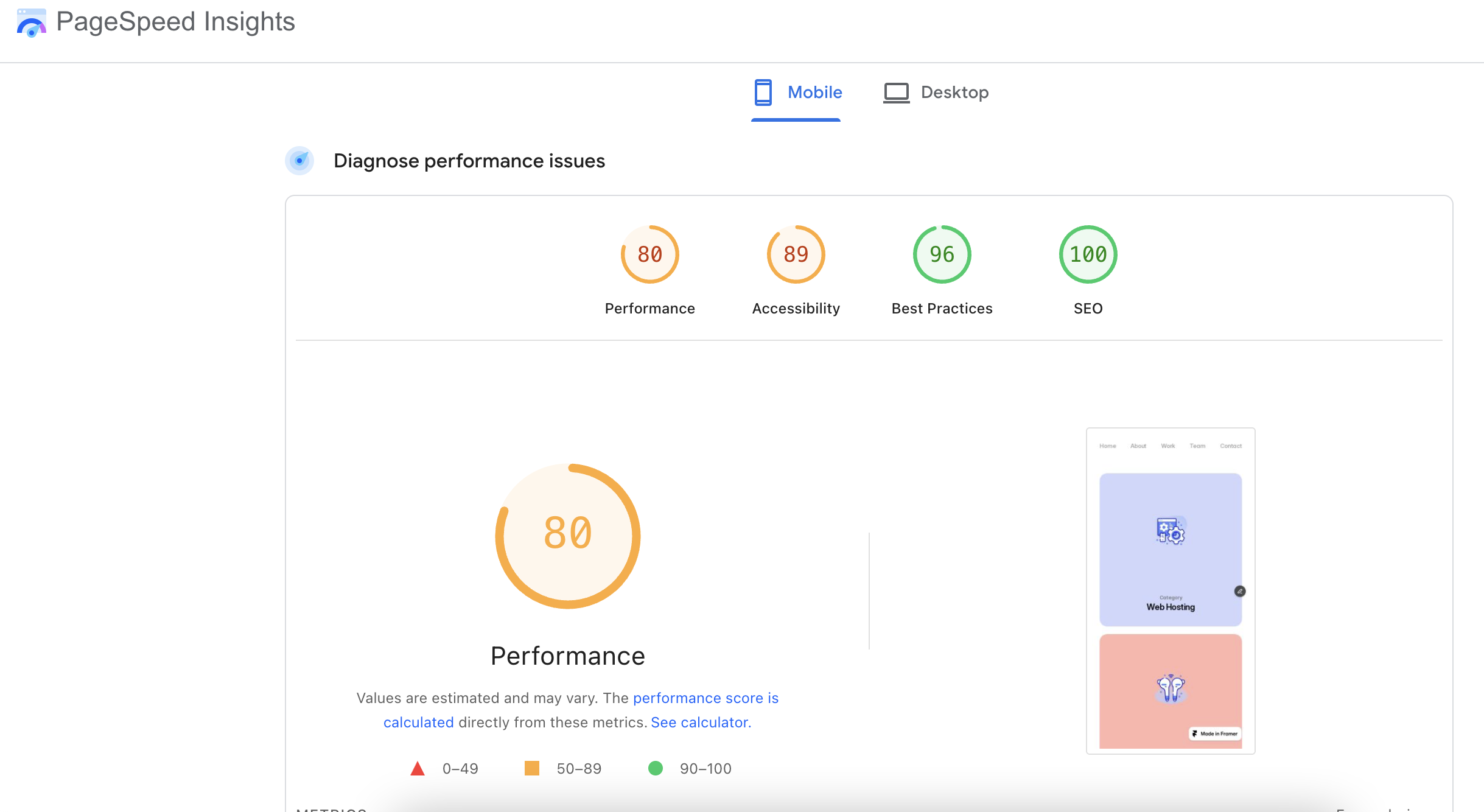
Task: Click the earbuds icon in pink card
Action: point(1170,688)
